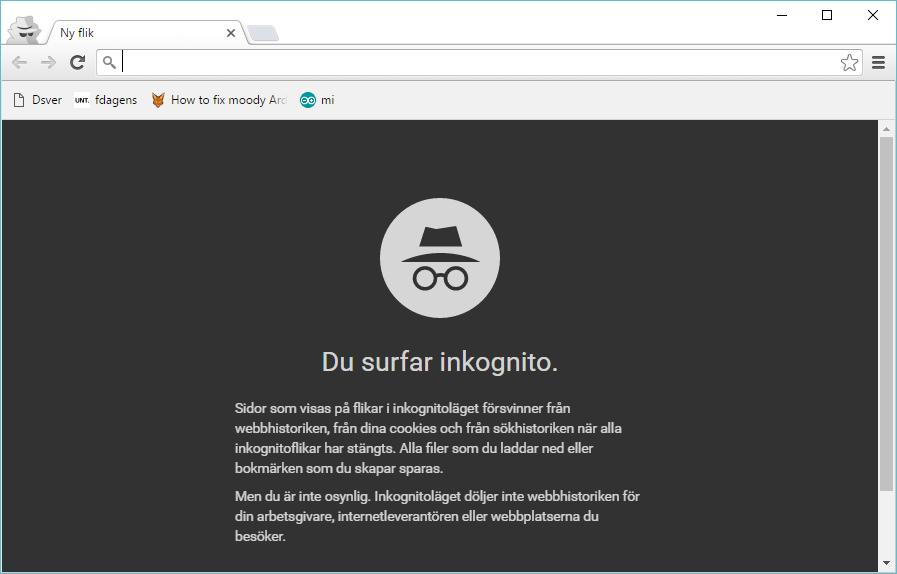Click the vertical scrollbar thumb
The width and height of the screenshot is (897, 574).
(x=886, y=314)
